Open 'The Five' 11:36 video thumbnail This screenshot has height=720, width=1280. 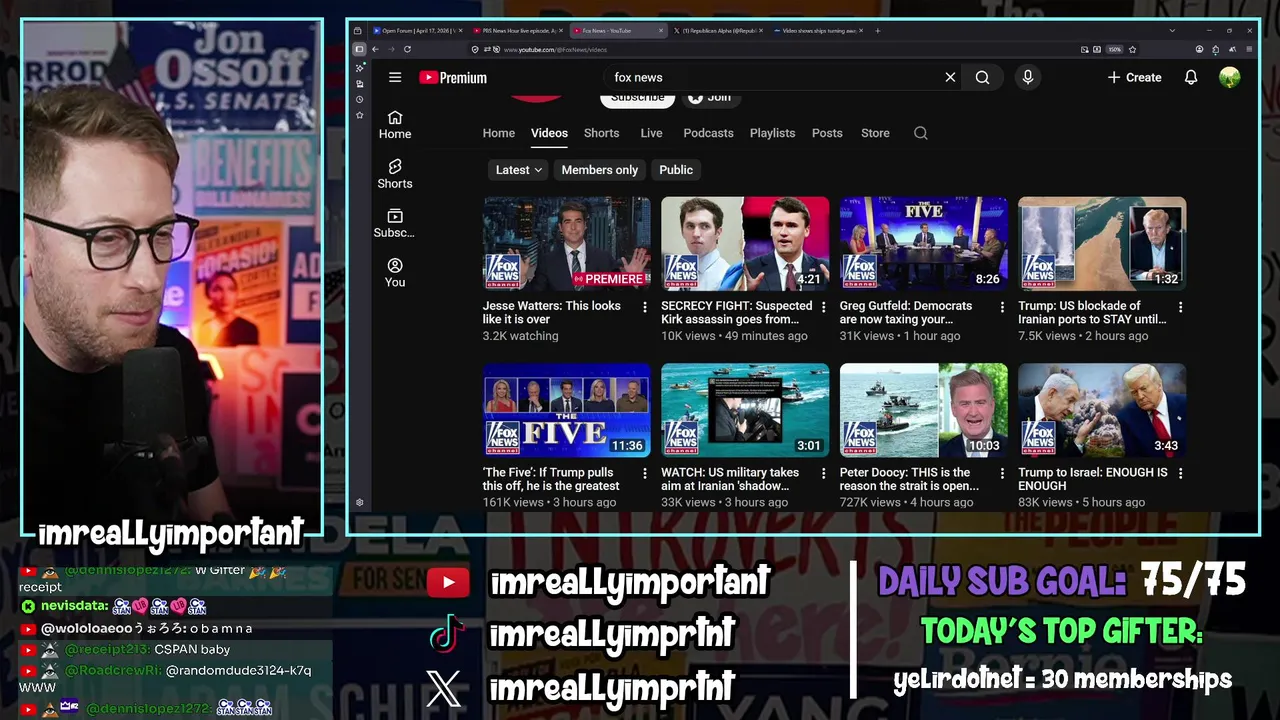click(566, 410)
